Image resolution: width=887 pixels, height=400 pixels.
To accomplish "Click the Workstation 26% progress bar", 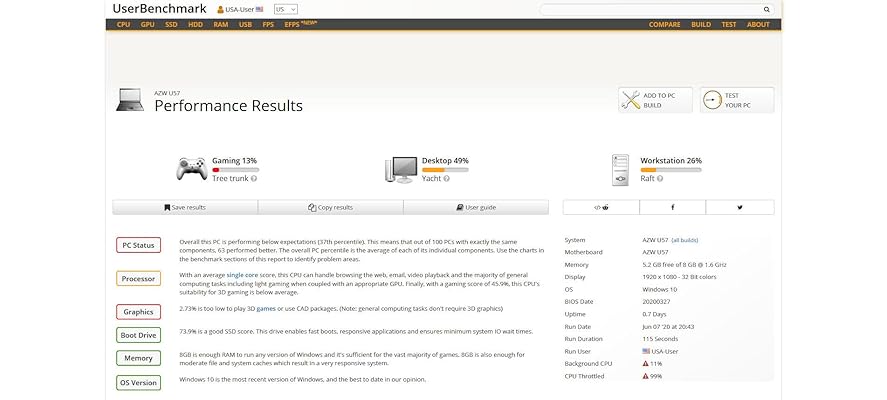I will pos(671,170).
